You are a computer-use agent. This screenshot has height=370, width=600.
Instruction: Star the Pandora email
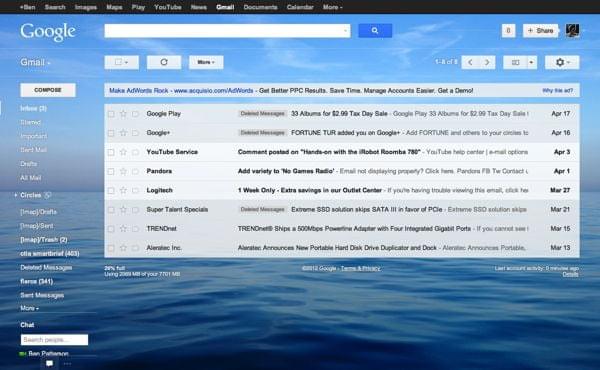click(123, 171)
